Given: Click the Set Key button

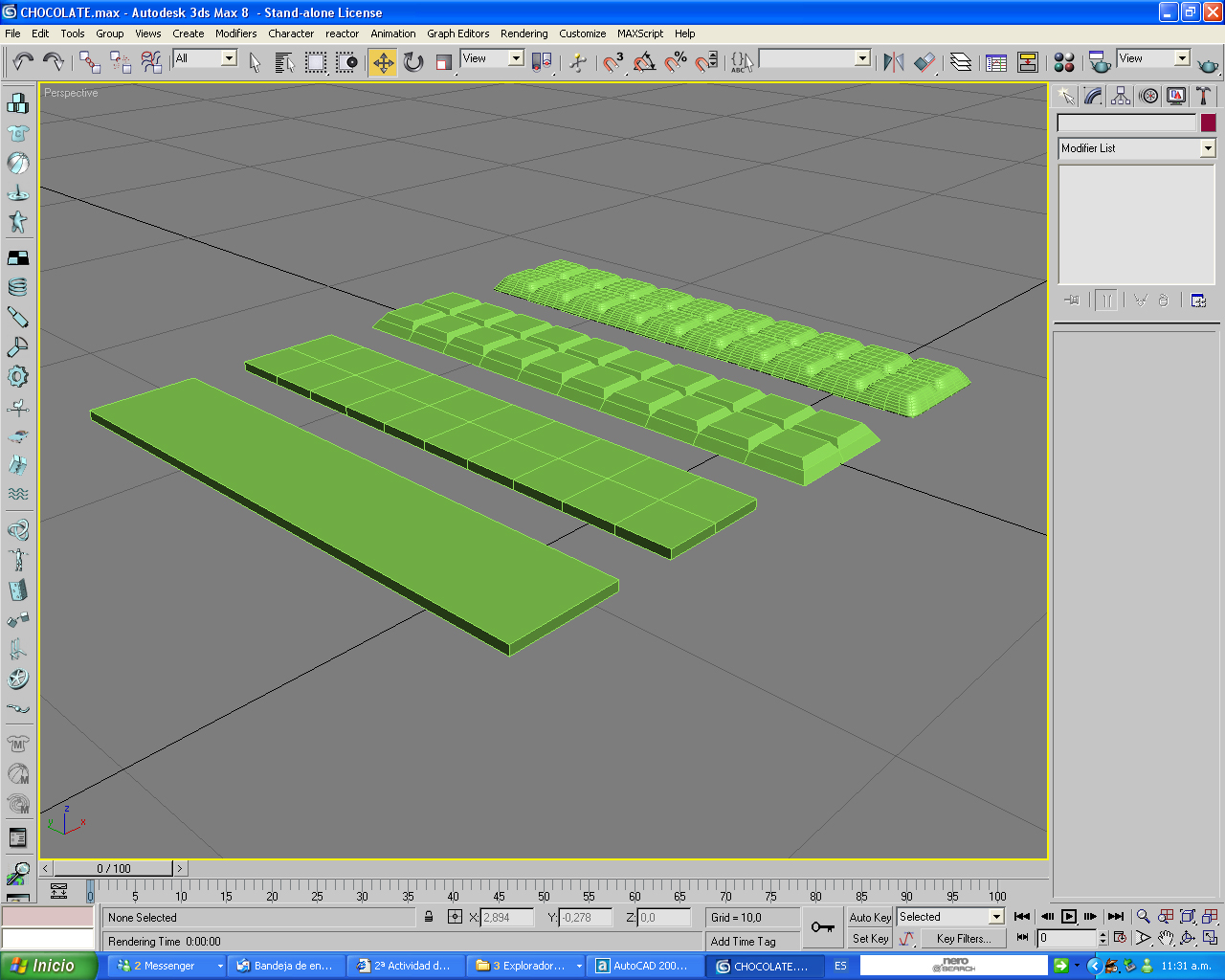Looking at the screenshot, I should (870, 939).
